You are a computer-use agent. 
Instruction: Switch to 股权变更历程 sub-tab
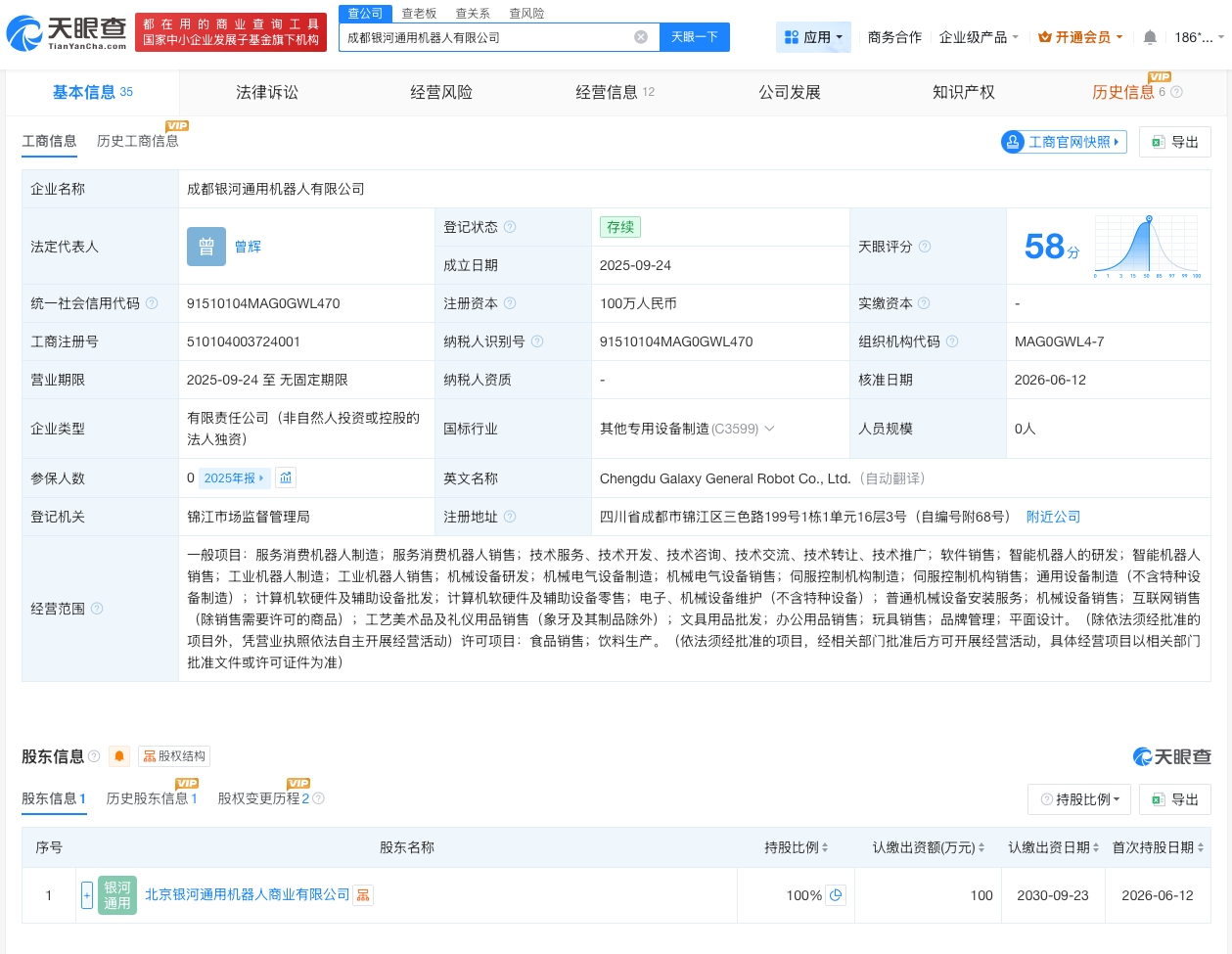click(x=263, y=798)
